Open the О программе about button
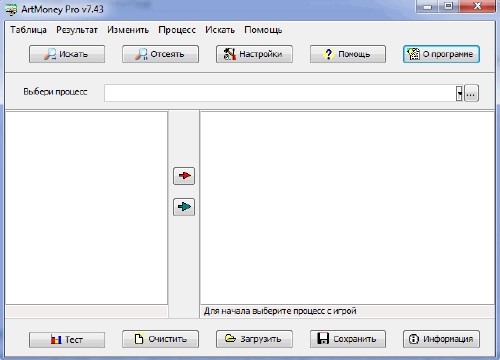 (x=441, y=54)
